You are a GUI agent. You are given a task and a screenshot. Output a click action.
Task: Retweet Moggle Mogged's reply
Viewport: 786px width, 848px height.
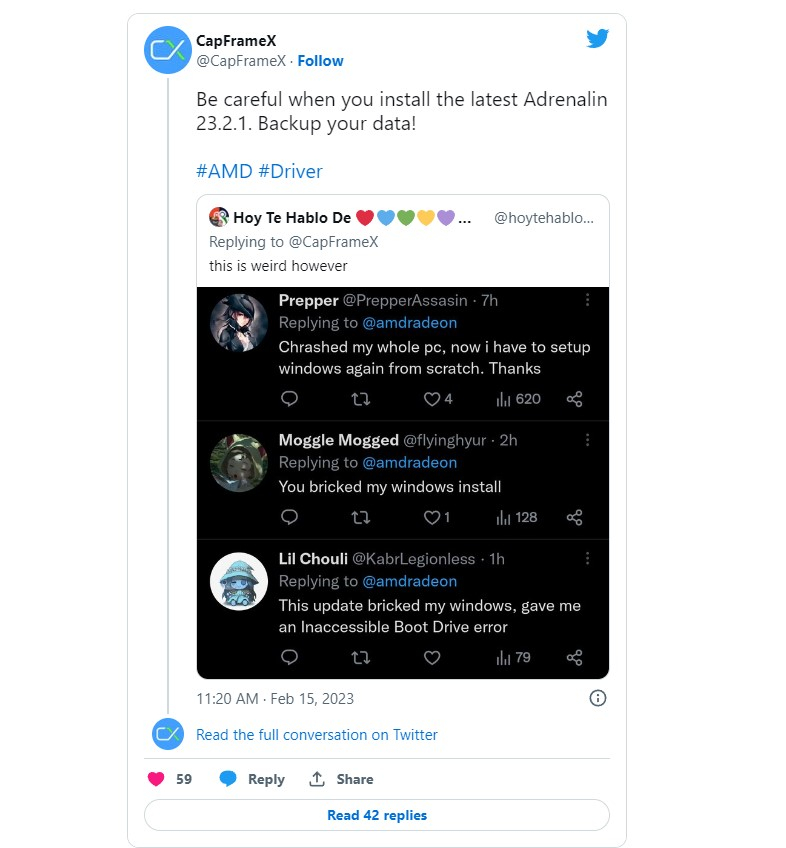pos(361,518)
